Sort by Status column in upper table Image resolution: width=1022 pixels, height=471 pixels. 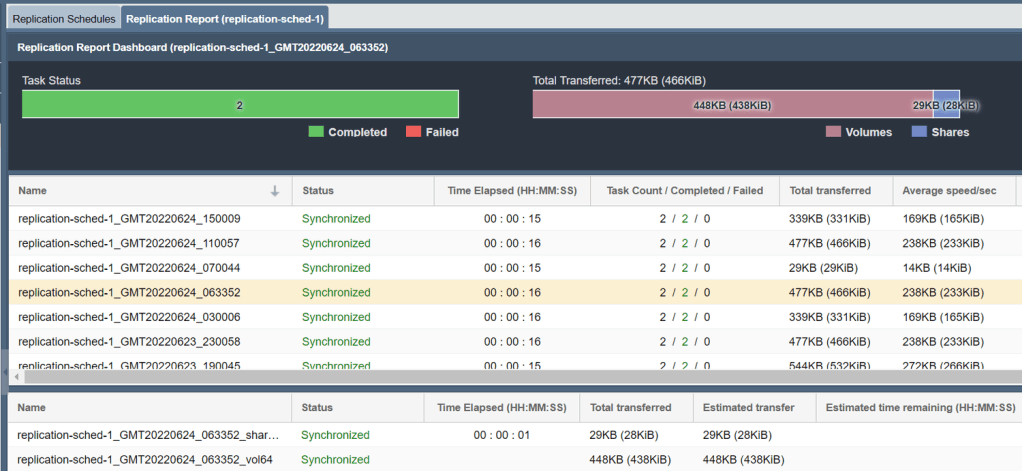318,191
